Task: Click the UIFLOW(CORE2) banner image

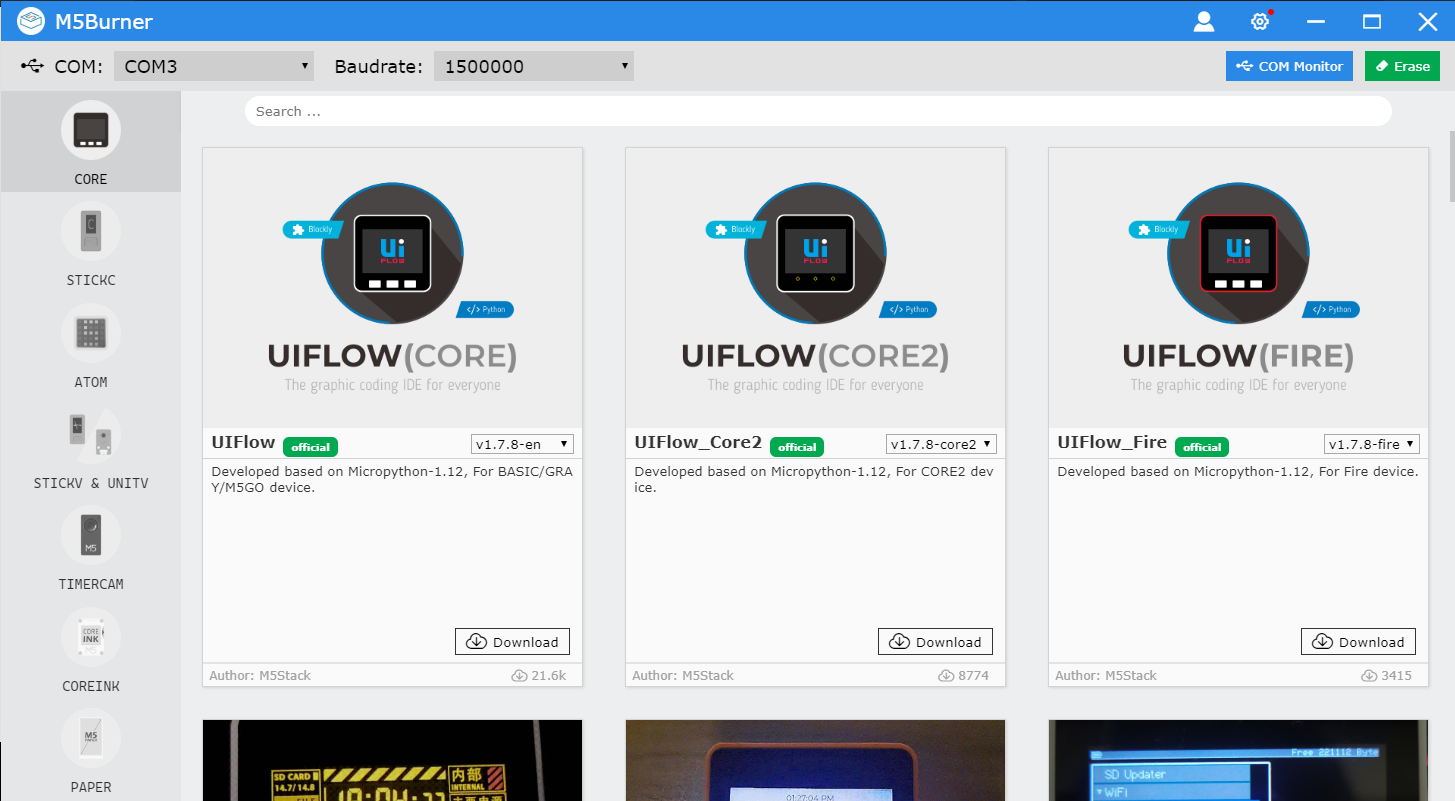Action: tap(815, 288)
